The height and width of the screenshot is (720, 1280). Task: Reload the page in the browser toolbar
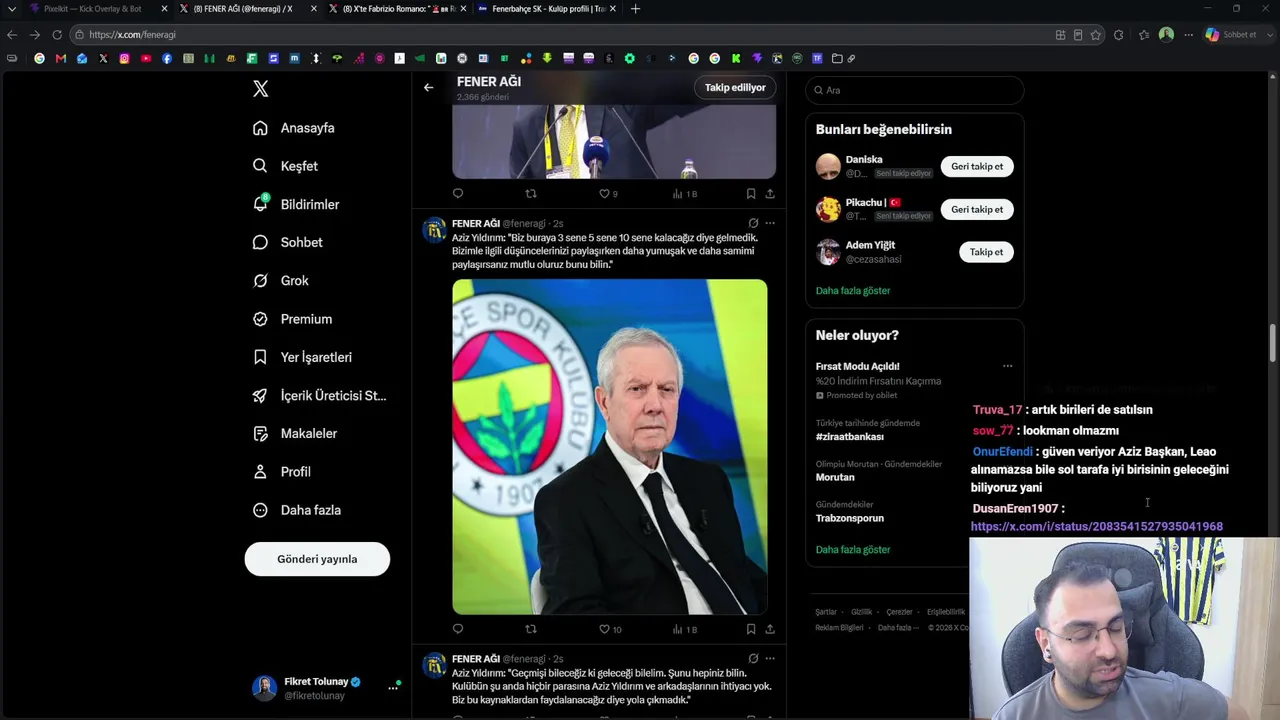(57, 35)
